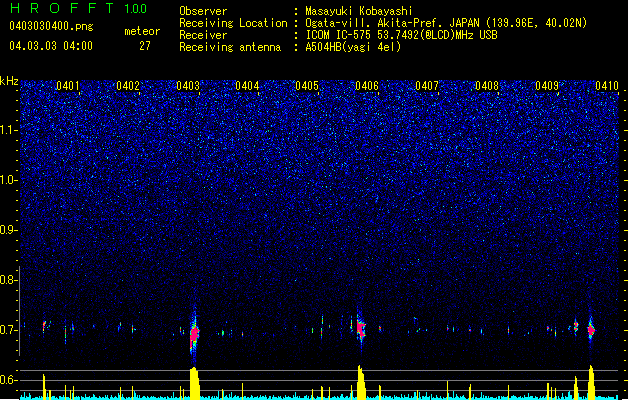
Task: Click the meteor label
Action: pos(142,31)
